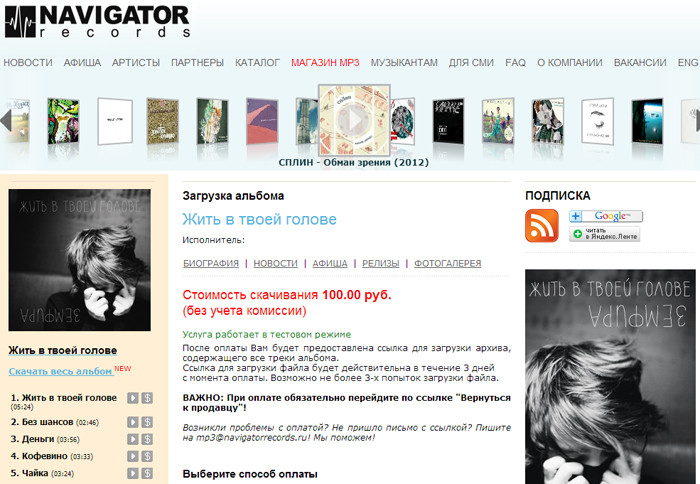700x484 pixels.
Task: Play track 1 Жить в твоей голове
Action: coord(133,398)
